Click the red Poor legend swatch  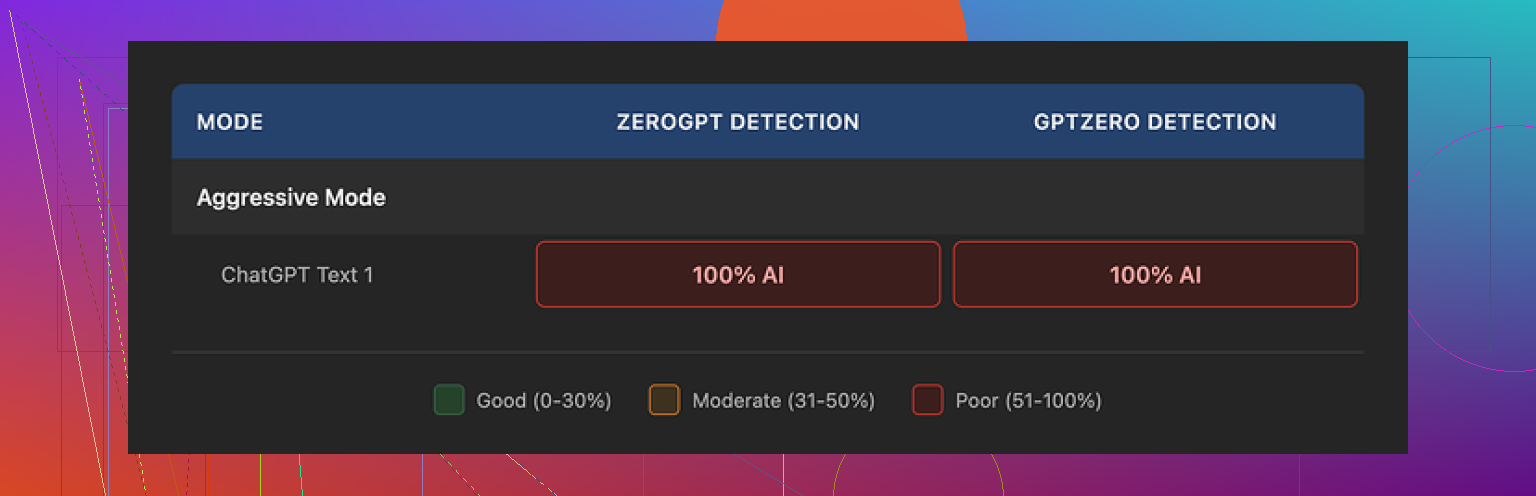pos(928,401)
